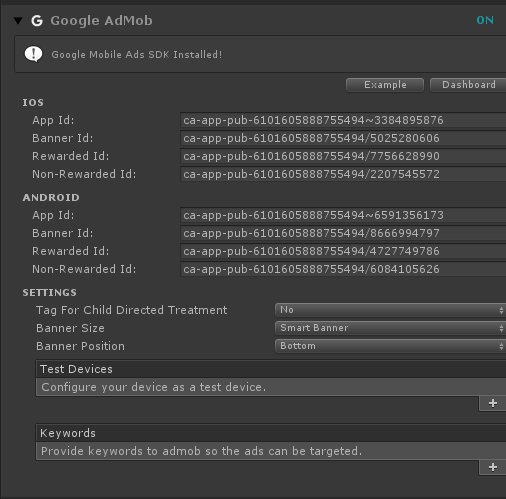The height and width of the screenshot is (499, 506).
Task: Edit the iOS App Id field
Action: tap(343, 120)
